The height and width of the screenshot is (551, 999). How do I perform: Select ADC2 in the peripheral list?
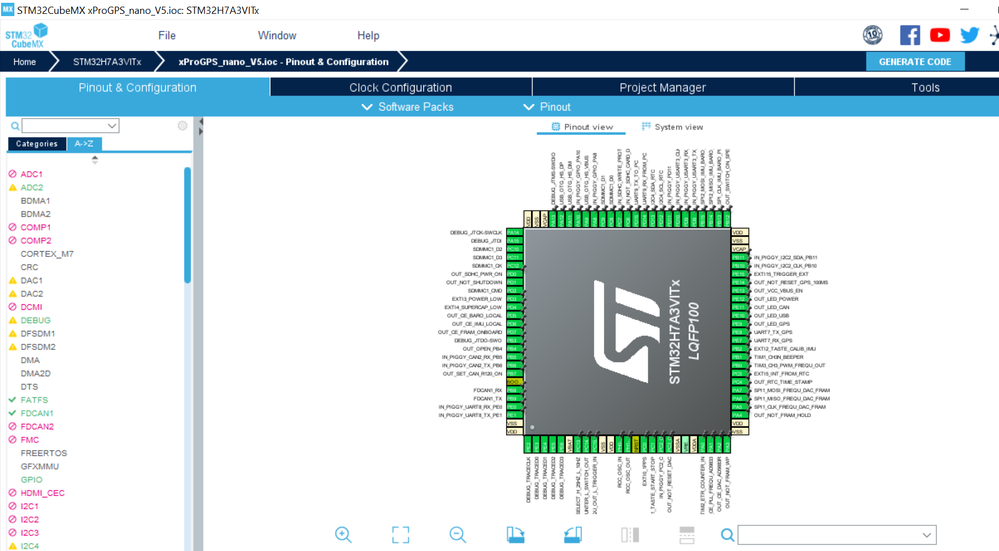pos(31,187)
